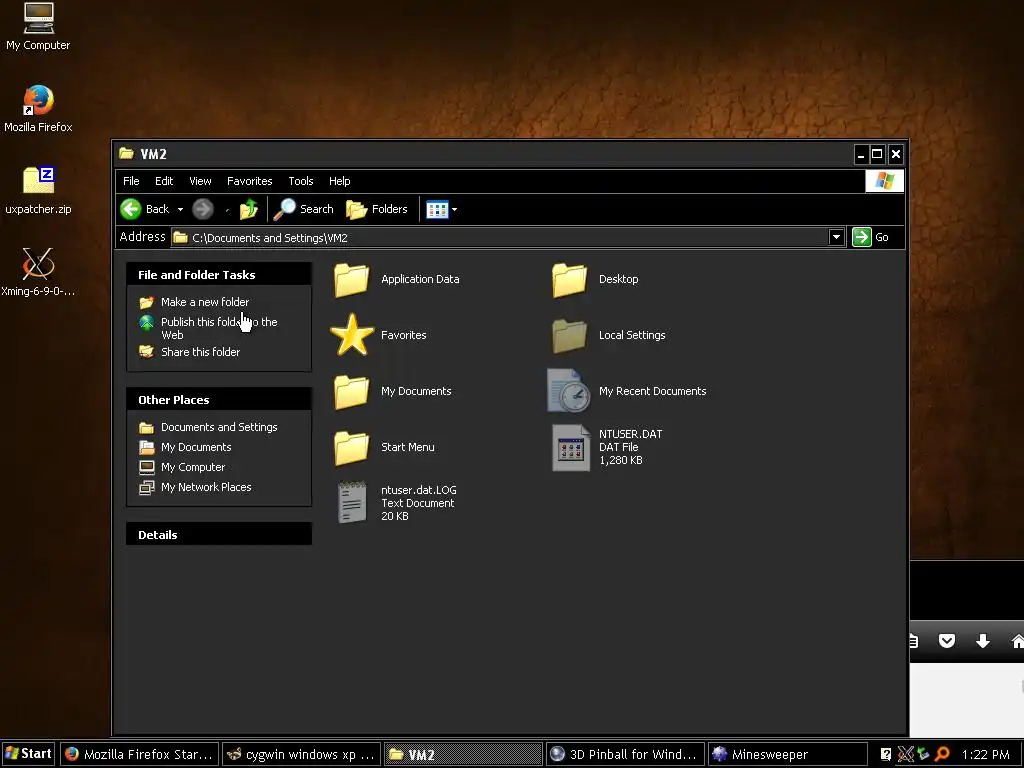Open the File menu

click(x=131, y=181)
